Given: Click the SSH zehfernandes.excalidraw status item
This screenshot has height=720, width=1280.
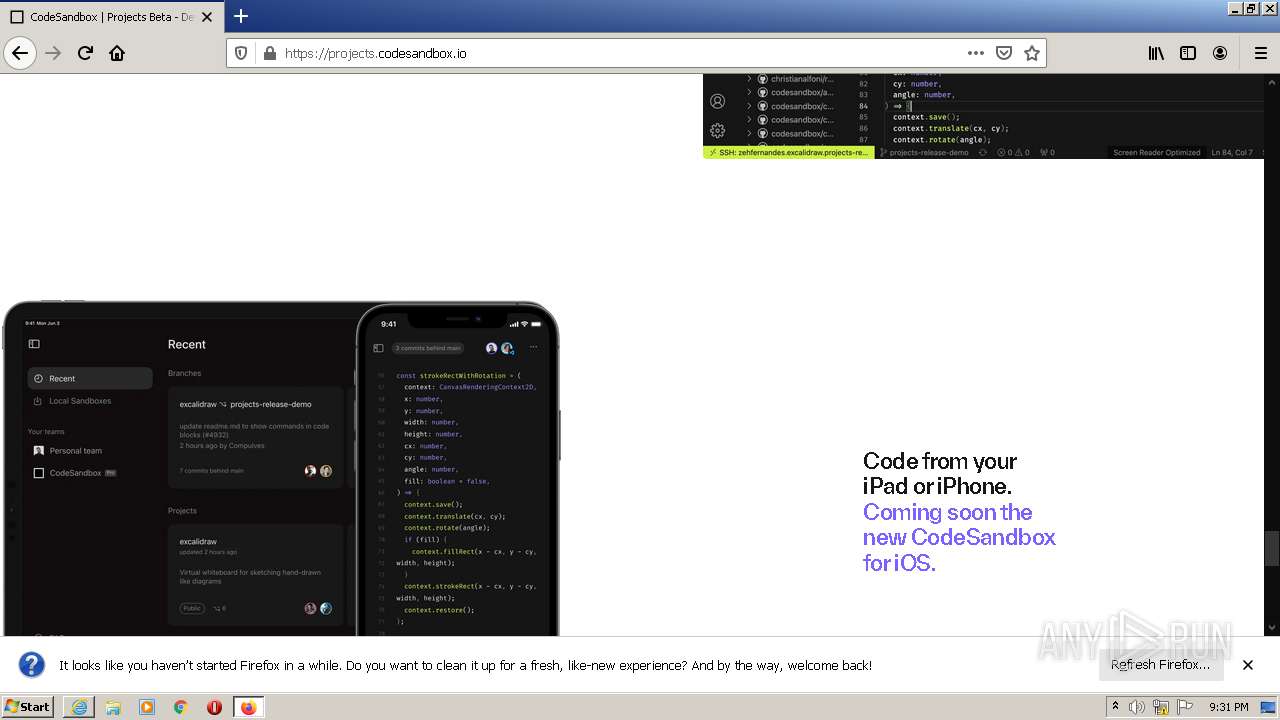Looking at the screenshot, I should (787, 153).
